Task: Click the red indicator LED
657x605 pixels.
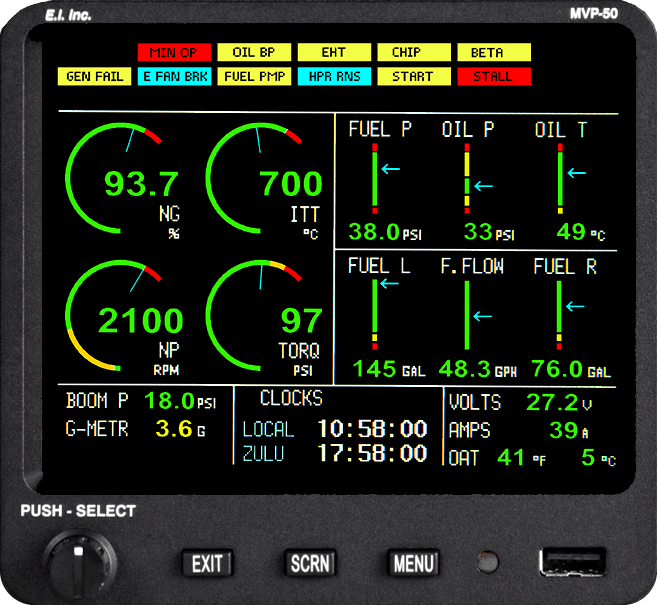Action: pos(488,561)
